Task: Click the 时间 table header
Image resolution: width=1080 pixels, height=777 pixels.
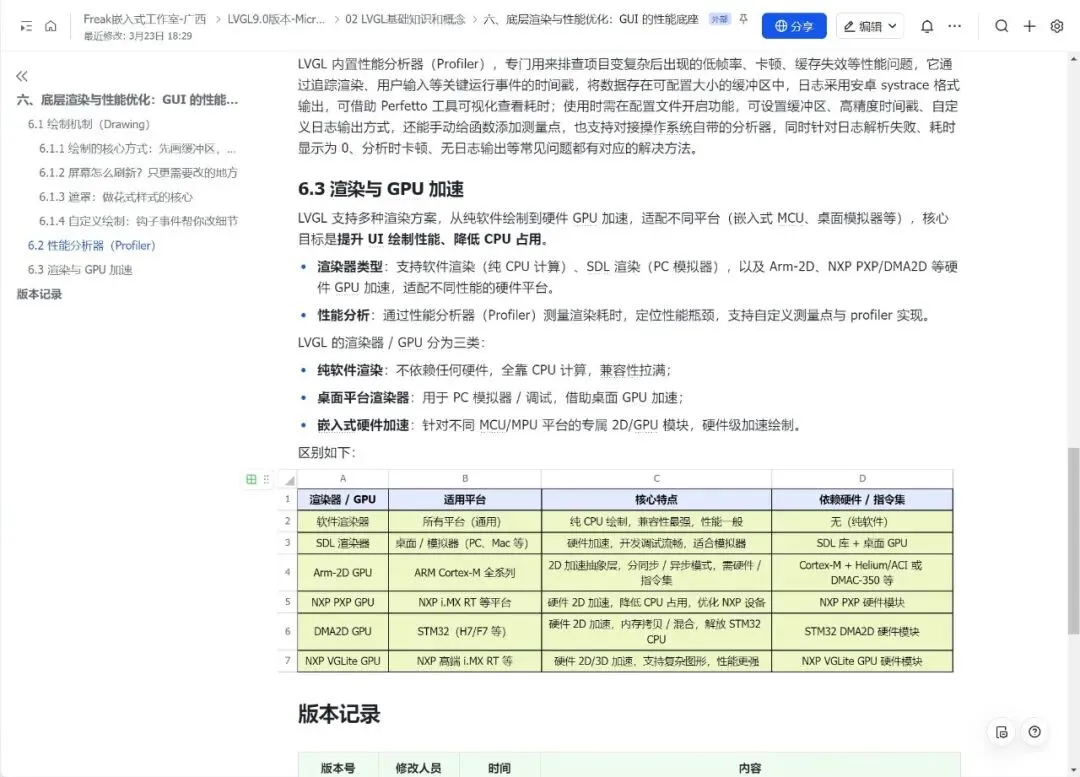Action: point(499,767)
